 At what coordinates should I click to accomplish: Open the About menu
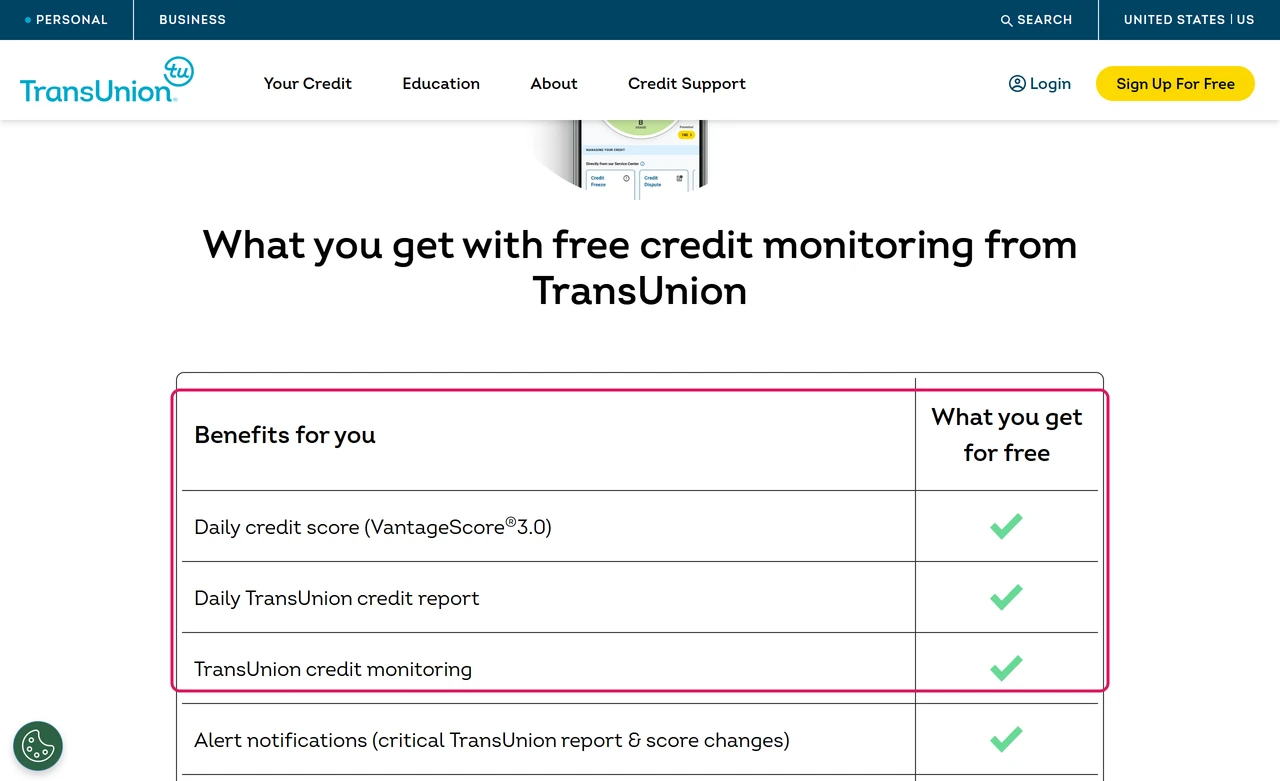(x=554, y=84)
